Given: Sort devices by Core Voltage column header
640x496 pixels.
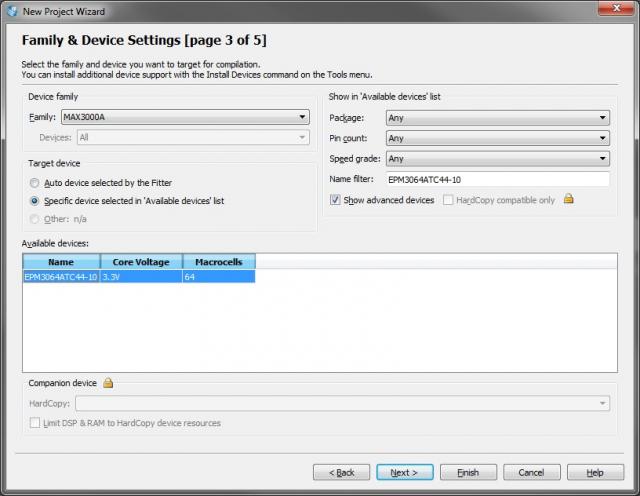Looking at the screenshot, I should (x=141, y=262).
